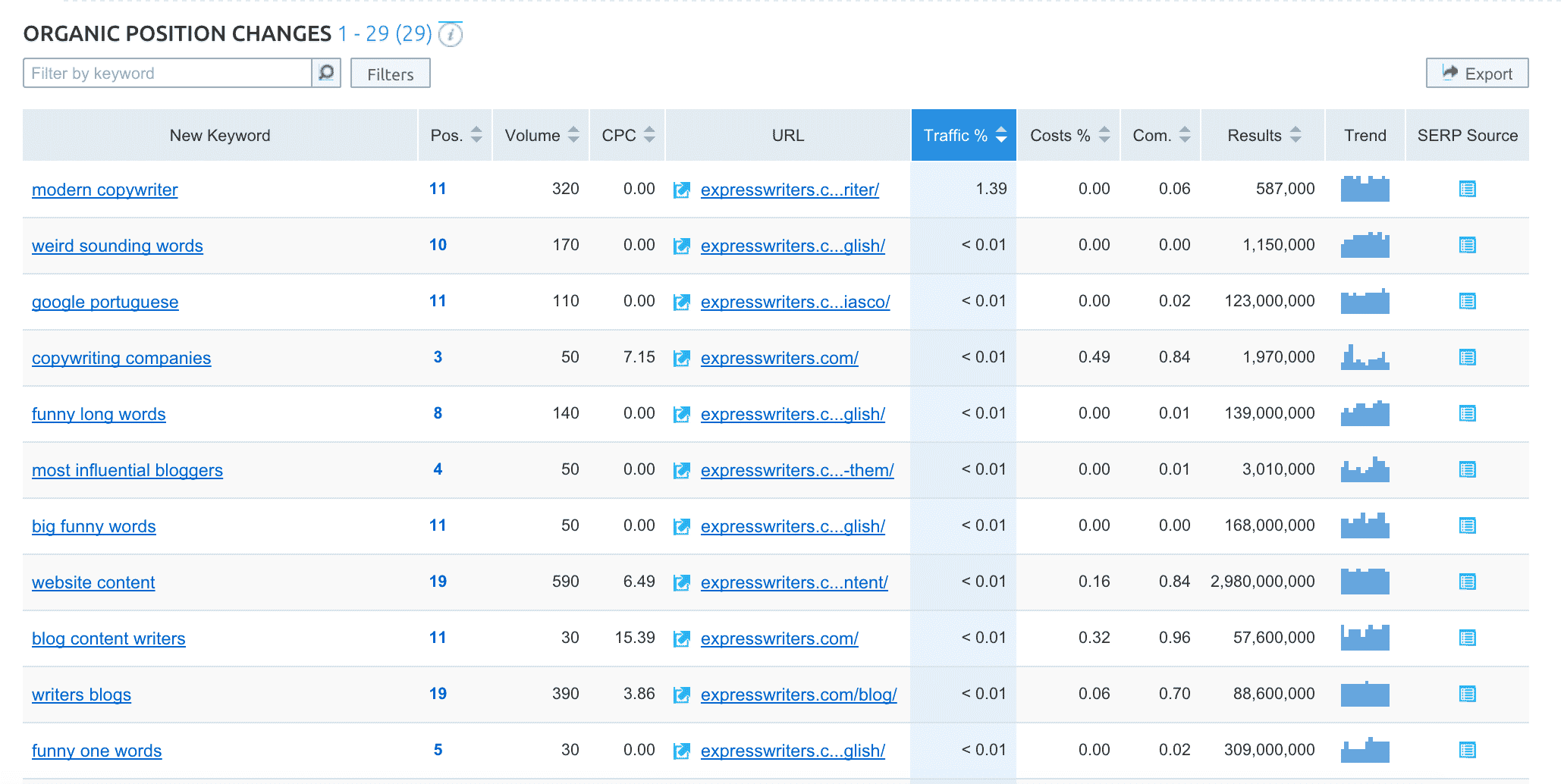Visit the expresswriters.com/blog/ URL link
Screen dimensions: 1564x784
(x=798, y=695)
